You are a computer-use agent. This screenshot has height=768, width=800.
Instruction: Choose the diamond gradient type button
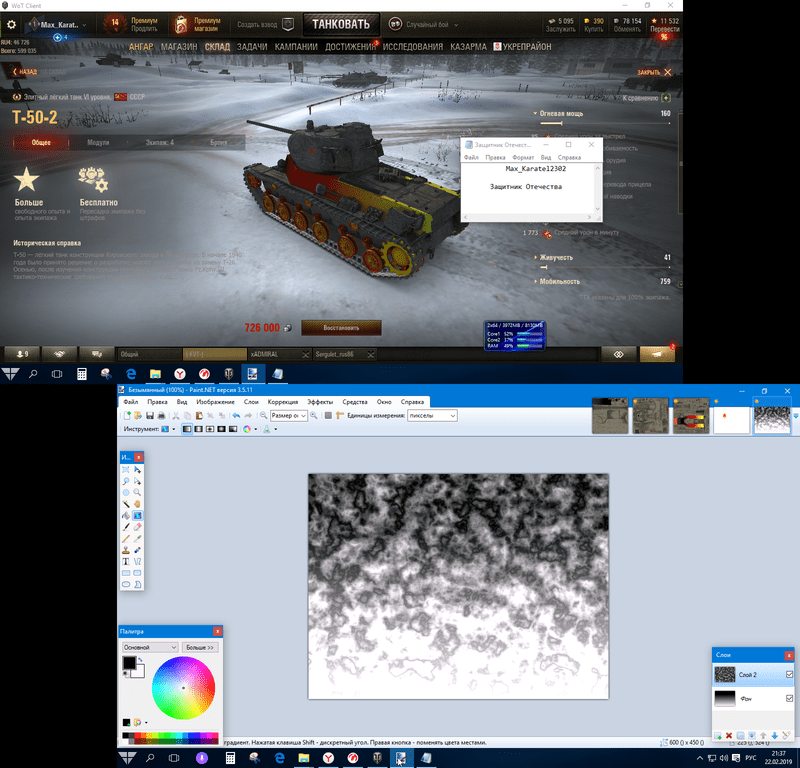point(210,429)
